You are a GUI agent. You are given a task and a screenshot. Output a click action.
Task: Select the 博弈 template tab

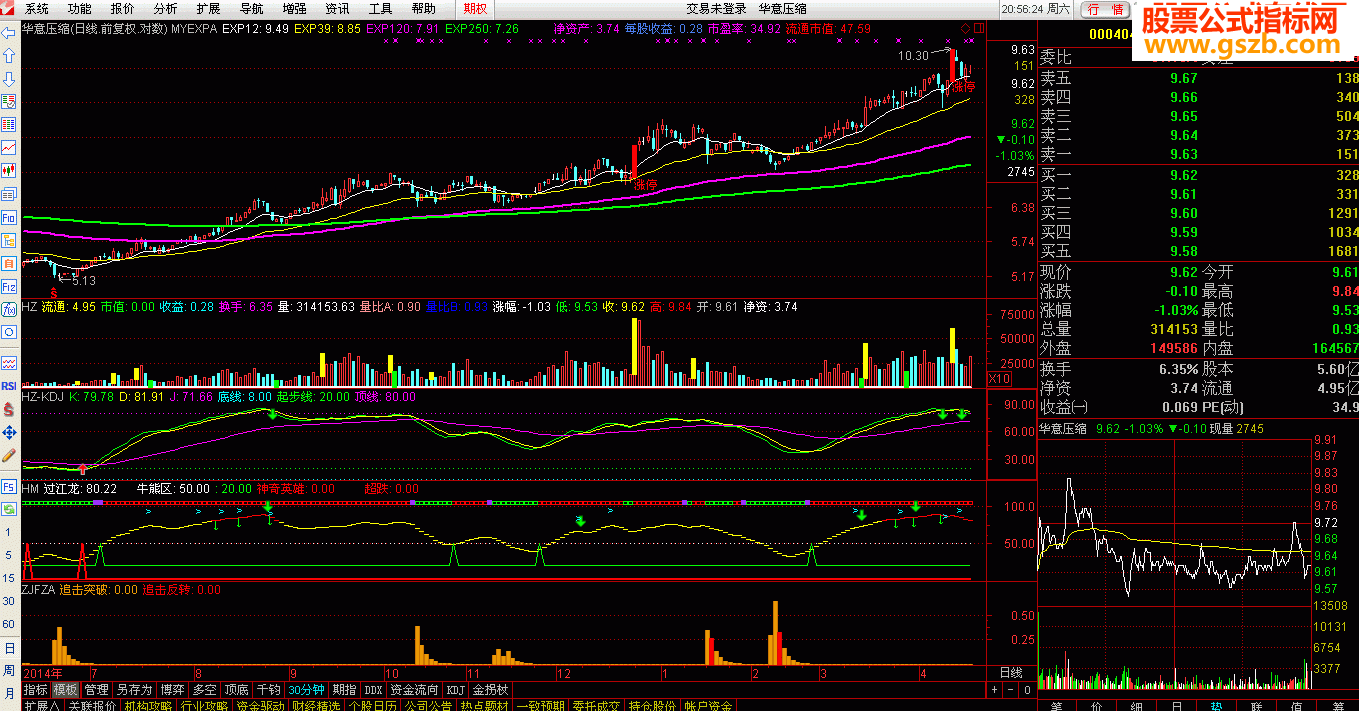pyautogui.click(x=172, y=690)
